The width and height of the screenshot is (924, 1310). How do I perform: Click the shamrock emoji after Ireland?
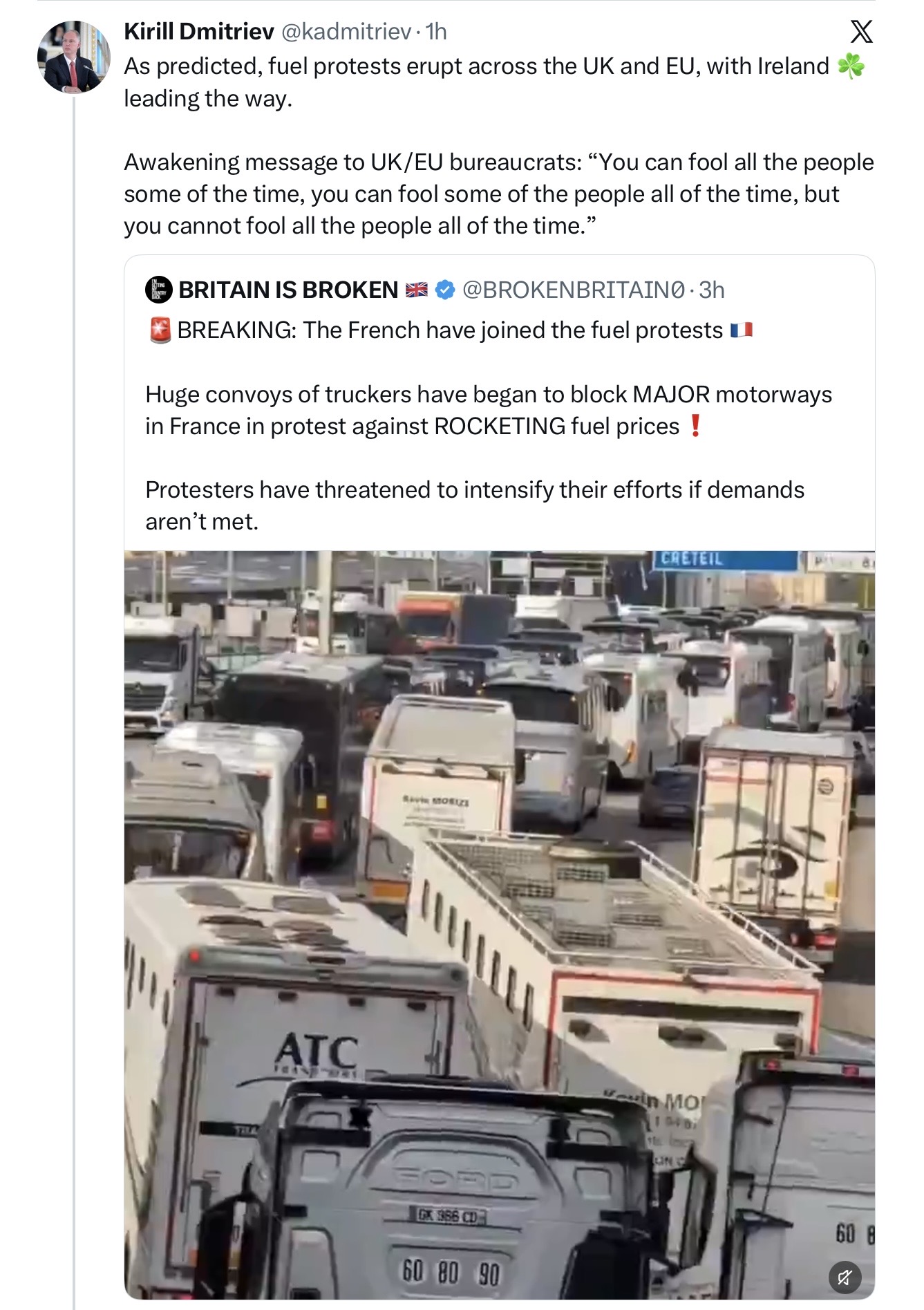point(851,66)
